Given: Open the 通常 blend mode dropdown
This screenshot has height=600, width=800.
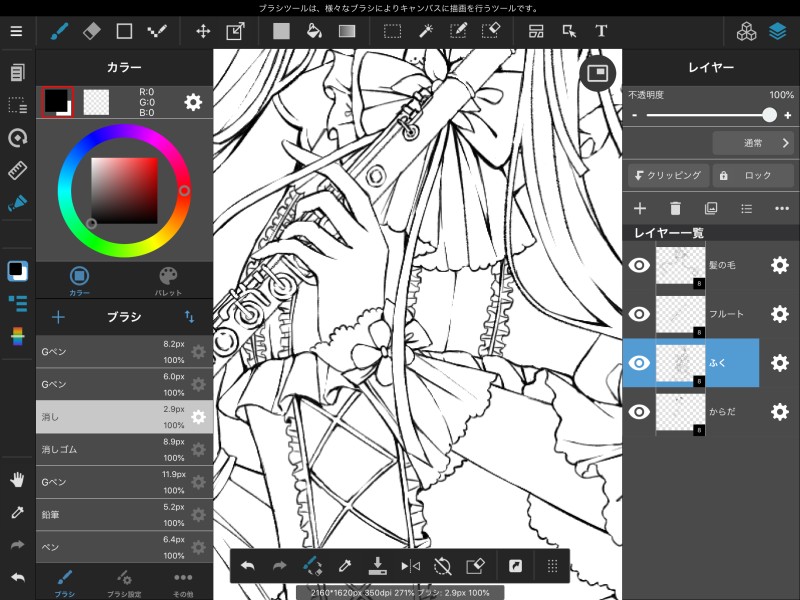Looking at the screenshot, I should (x=753, y=143).
